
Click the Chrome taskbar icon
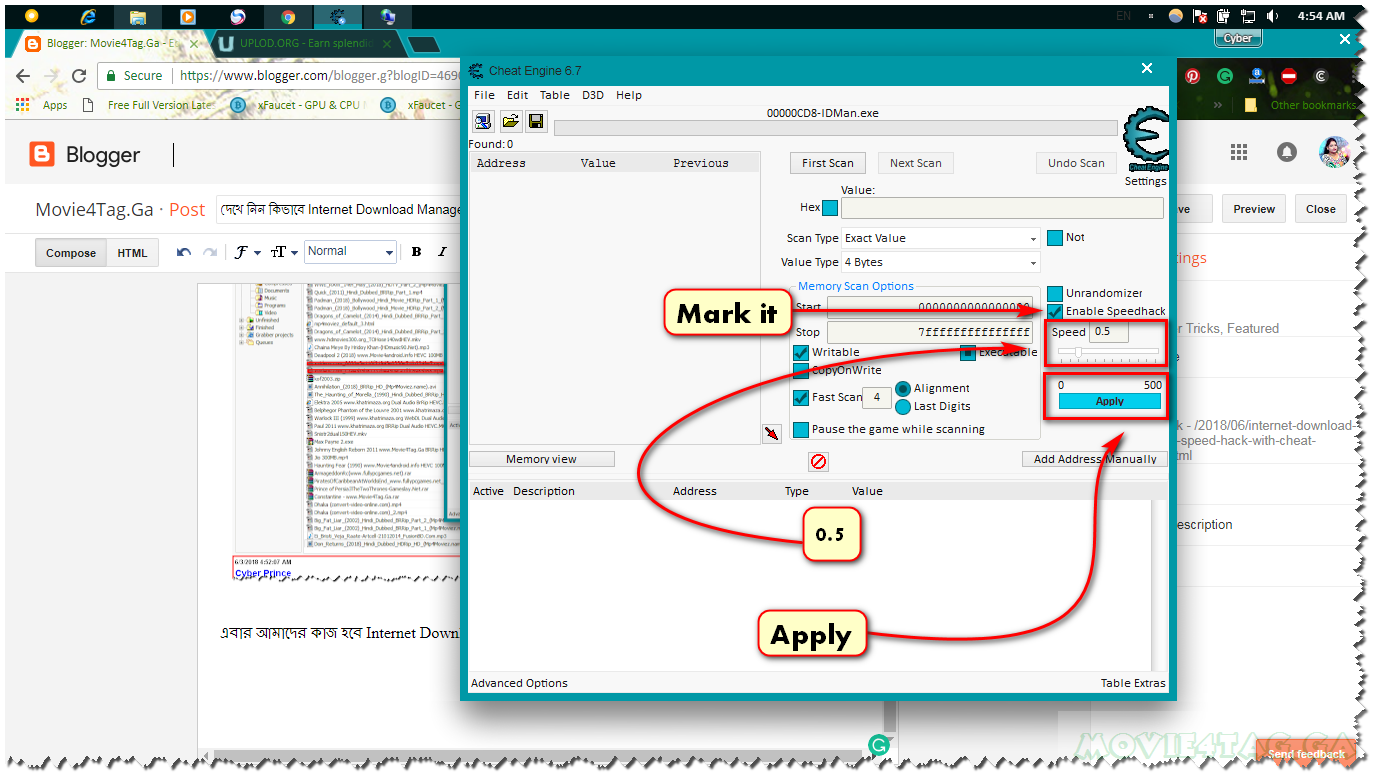(x=288, y=17)
